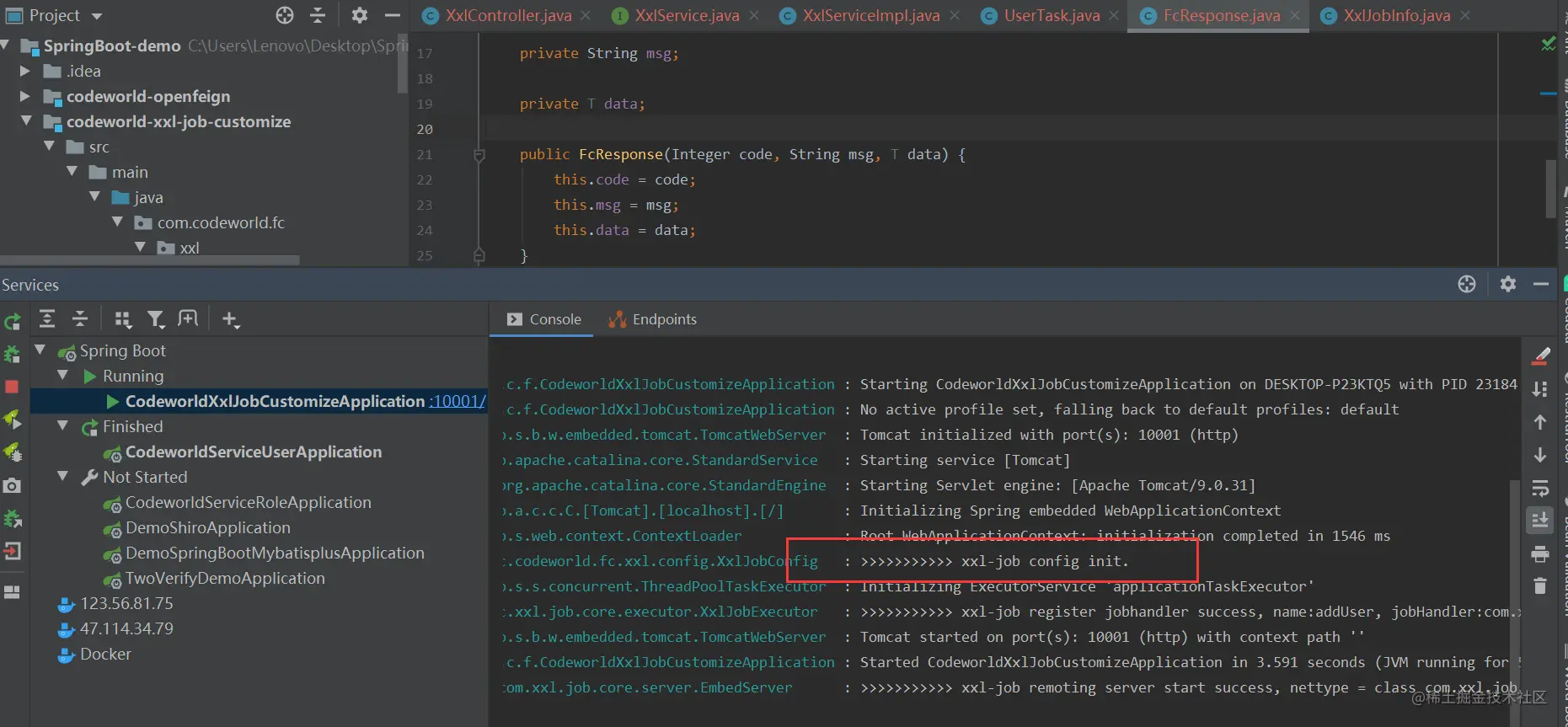Screen dimensions: 1568x727
Task: Open the filter icon in Services toolbar
Action: (x=156, y=319)
